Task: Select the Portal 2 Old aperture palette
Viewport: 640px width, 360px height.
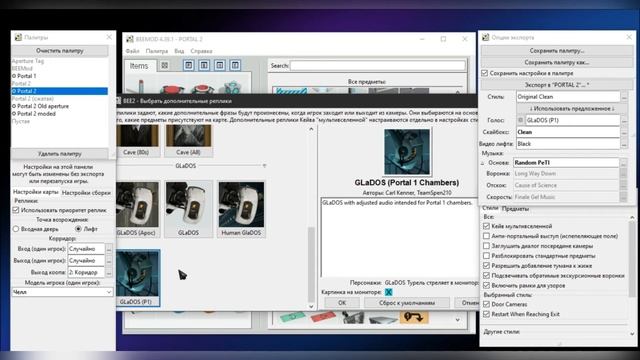Action: click(x=43, y=106)
